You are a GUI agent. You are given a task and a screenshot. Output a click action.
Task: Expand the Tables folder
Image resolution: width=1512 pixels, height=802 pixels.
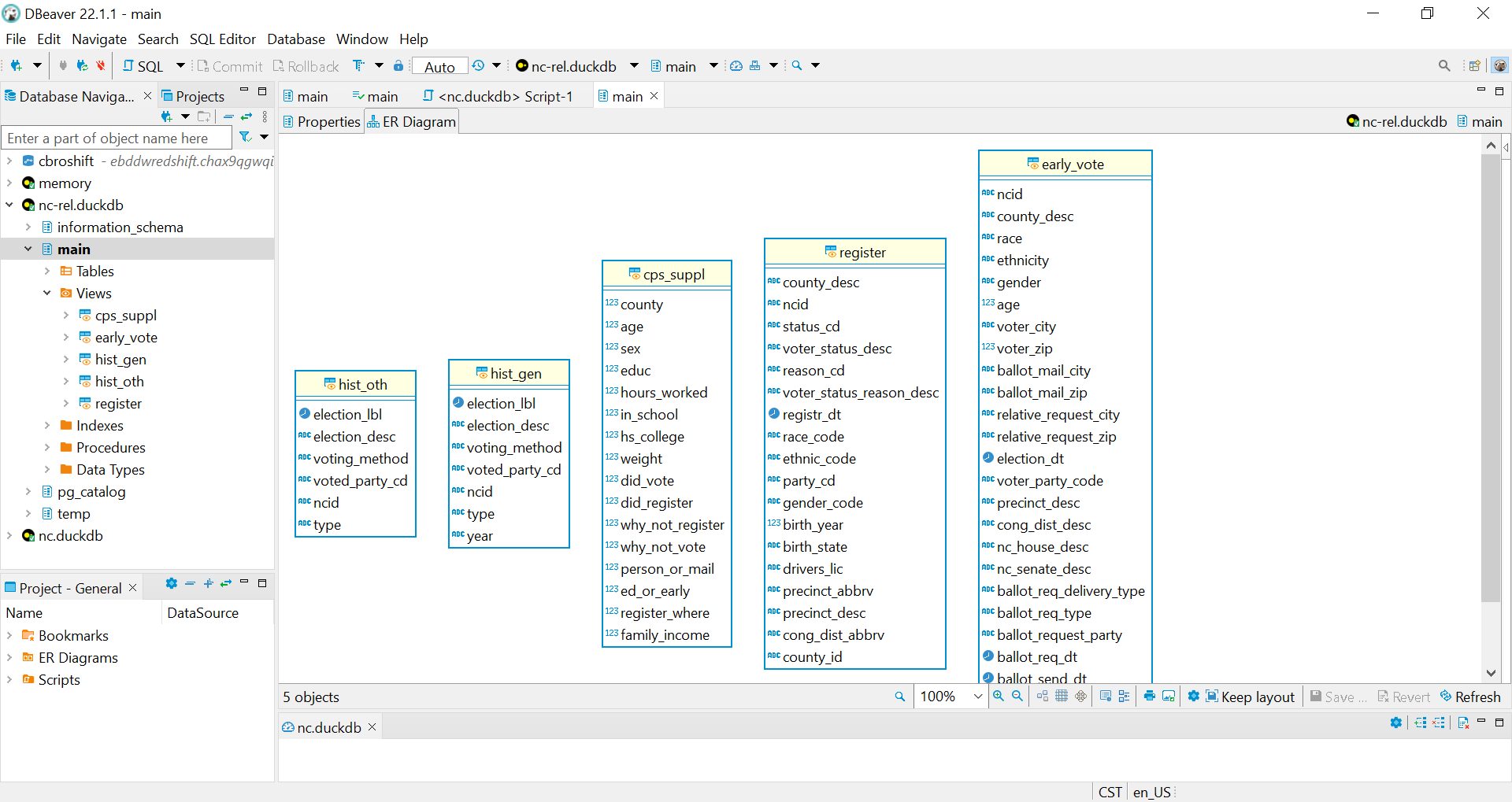[x=47, y=271]
